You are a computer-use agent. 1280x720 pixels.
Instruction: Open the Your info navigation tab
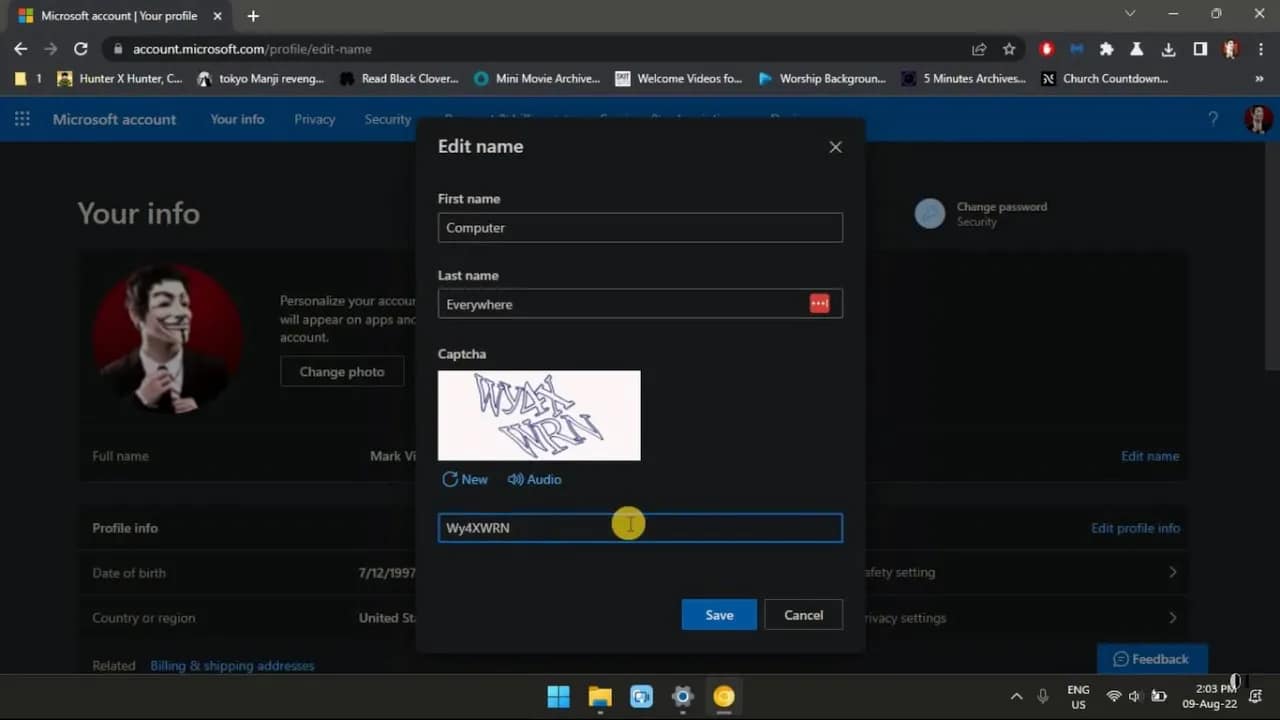click(x=237, y=119)
